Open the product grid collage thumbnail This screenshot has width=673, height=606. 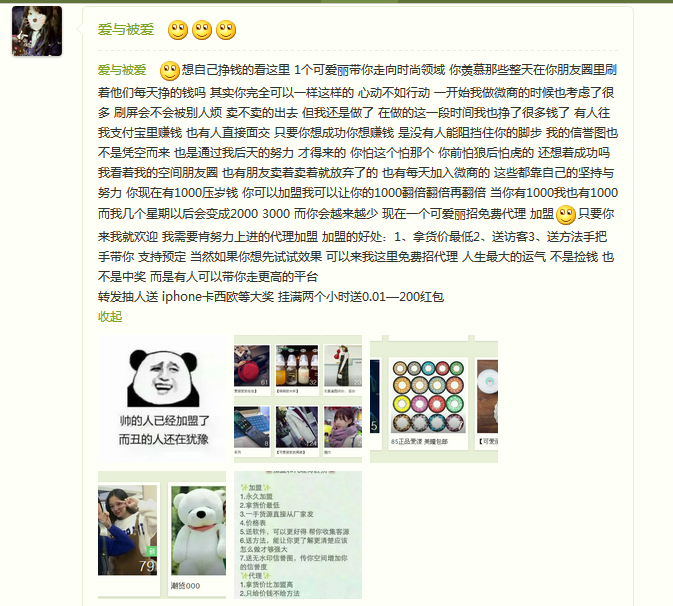298,399
